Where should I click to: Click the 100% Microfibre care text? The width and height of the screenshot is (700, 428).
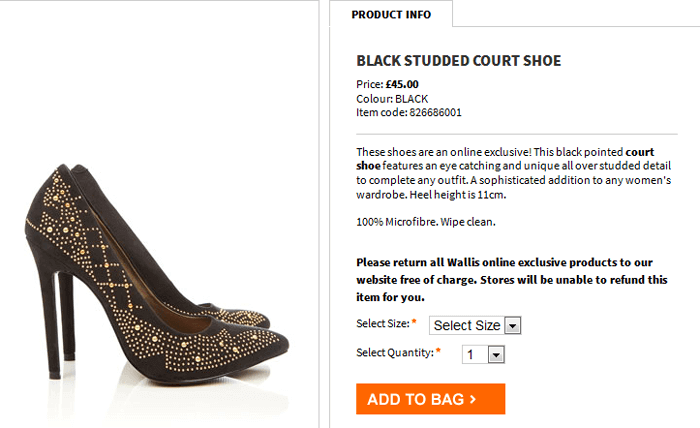pyautogui.click(x=425, y=221)
